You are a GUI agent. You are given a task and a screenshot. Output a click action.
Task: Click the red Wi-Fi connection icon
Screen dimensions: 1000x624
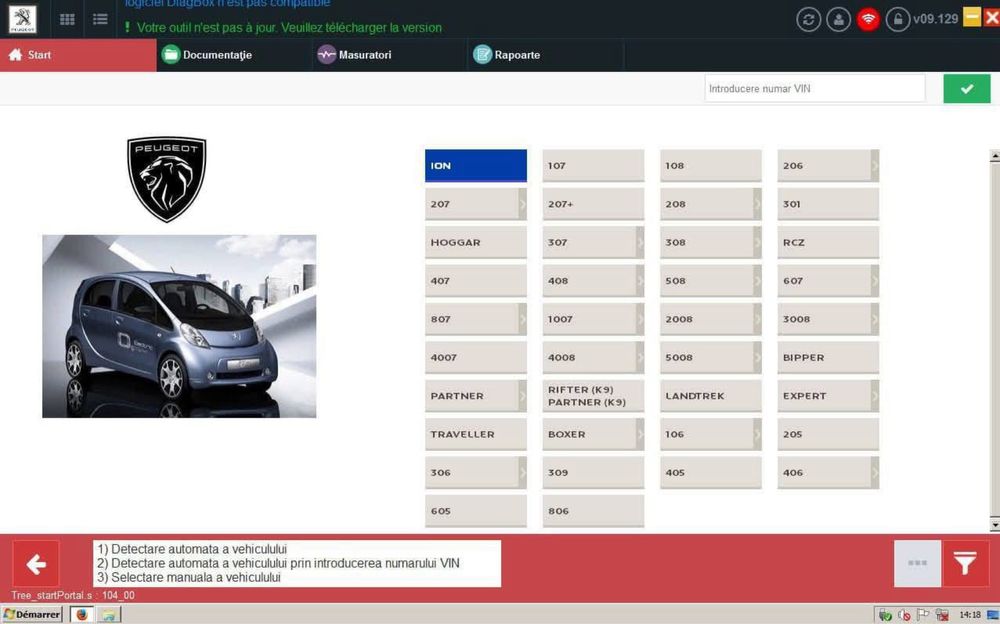pos(868,19)
